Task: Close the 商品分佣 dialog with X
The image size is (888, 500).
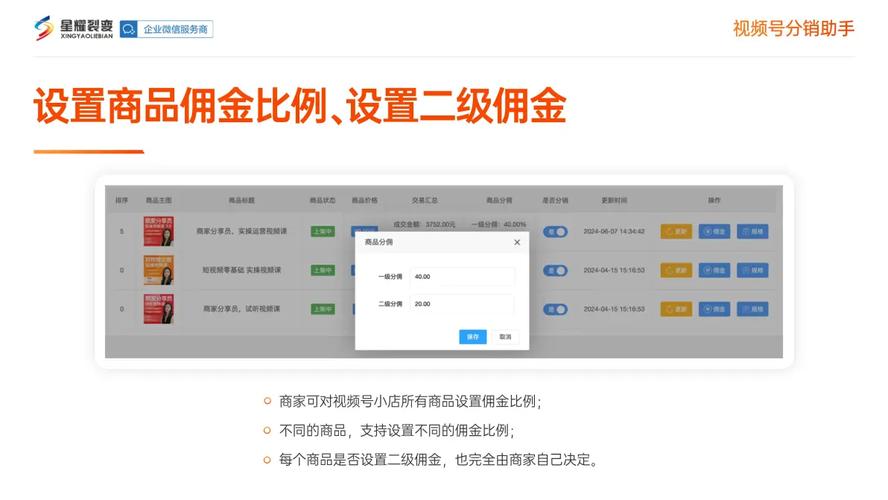Action: (x=516, y=242)
